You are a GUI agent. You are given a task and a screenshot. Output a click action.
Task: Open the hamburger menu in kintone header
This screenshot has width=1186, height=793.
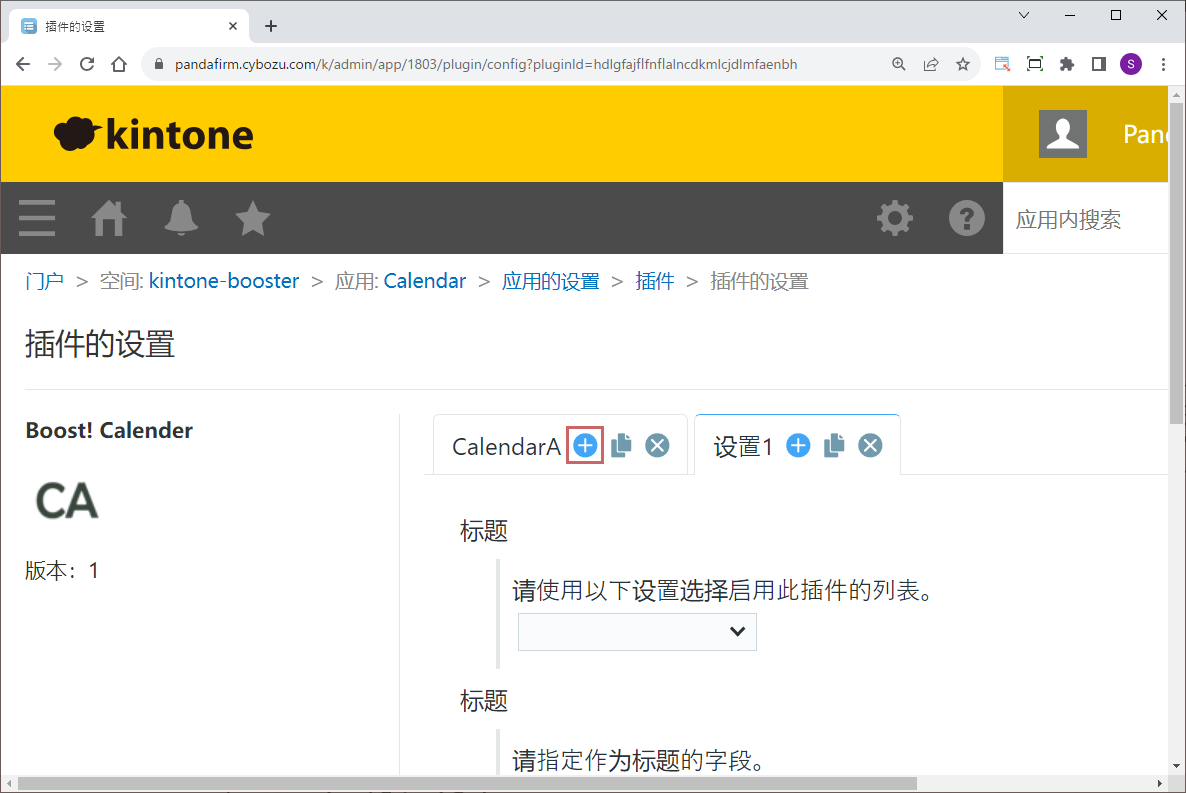coord(37,218)
